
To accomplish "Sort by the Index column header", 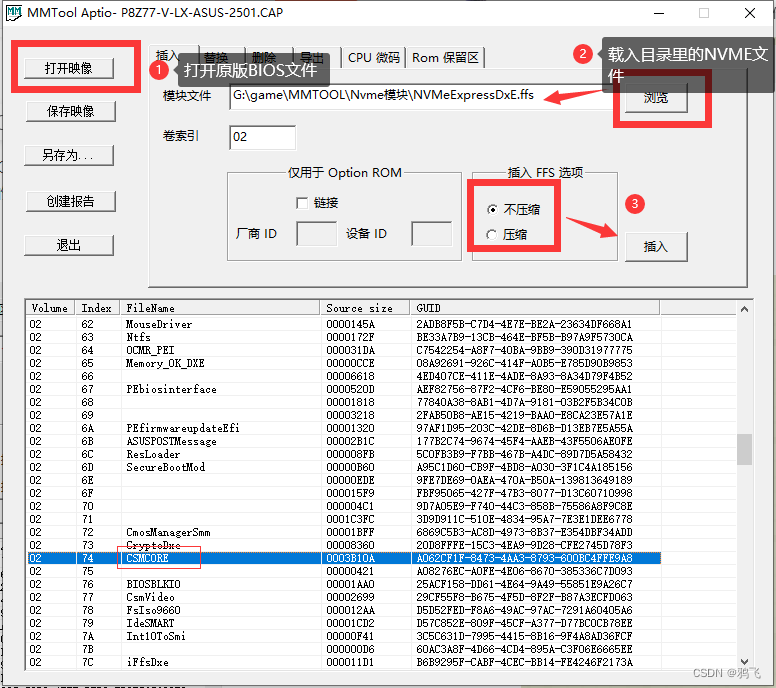I will 97,308.
